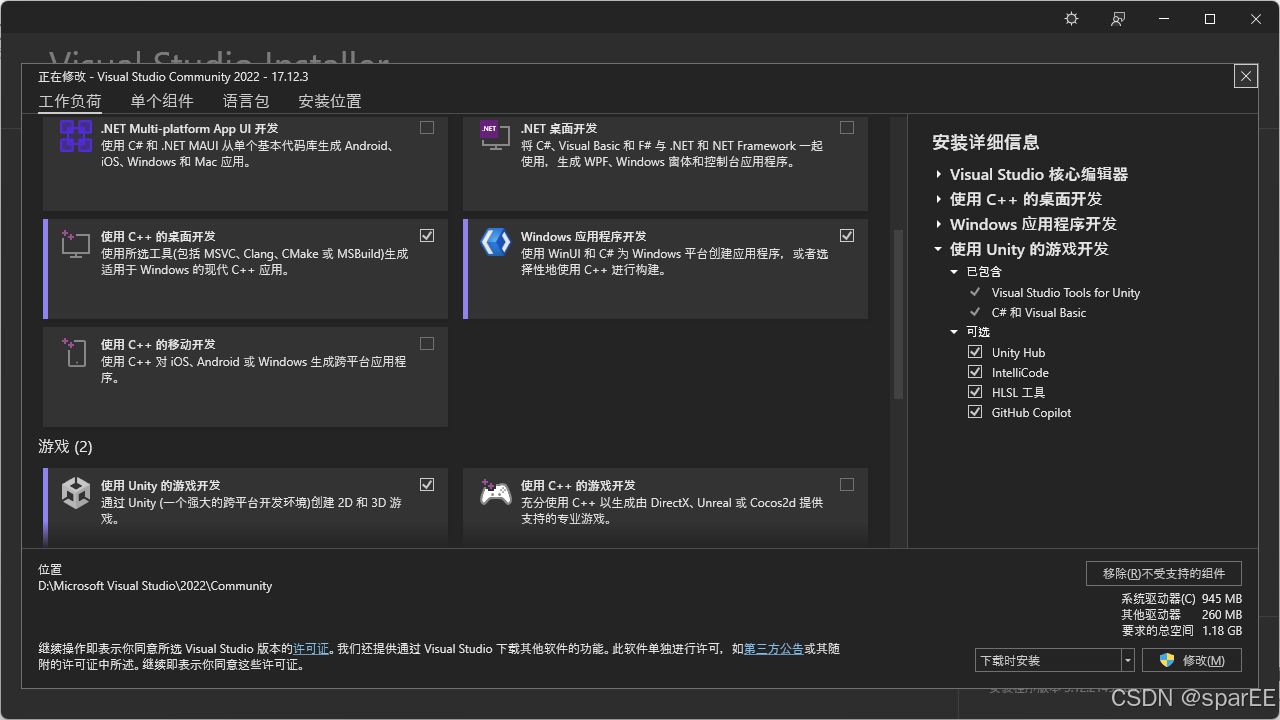
Task: Click the Windows application development icon
Action: pos(495,242)
